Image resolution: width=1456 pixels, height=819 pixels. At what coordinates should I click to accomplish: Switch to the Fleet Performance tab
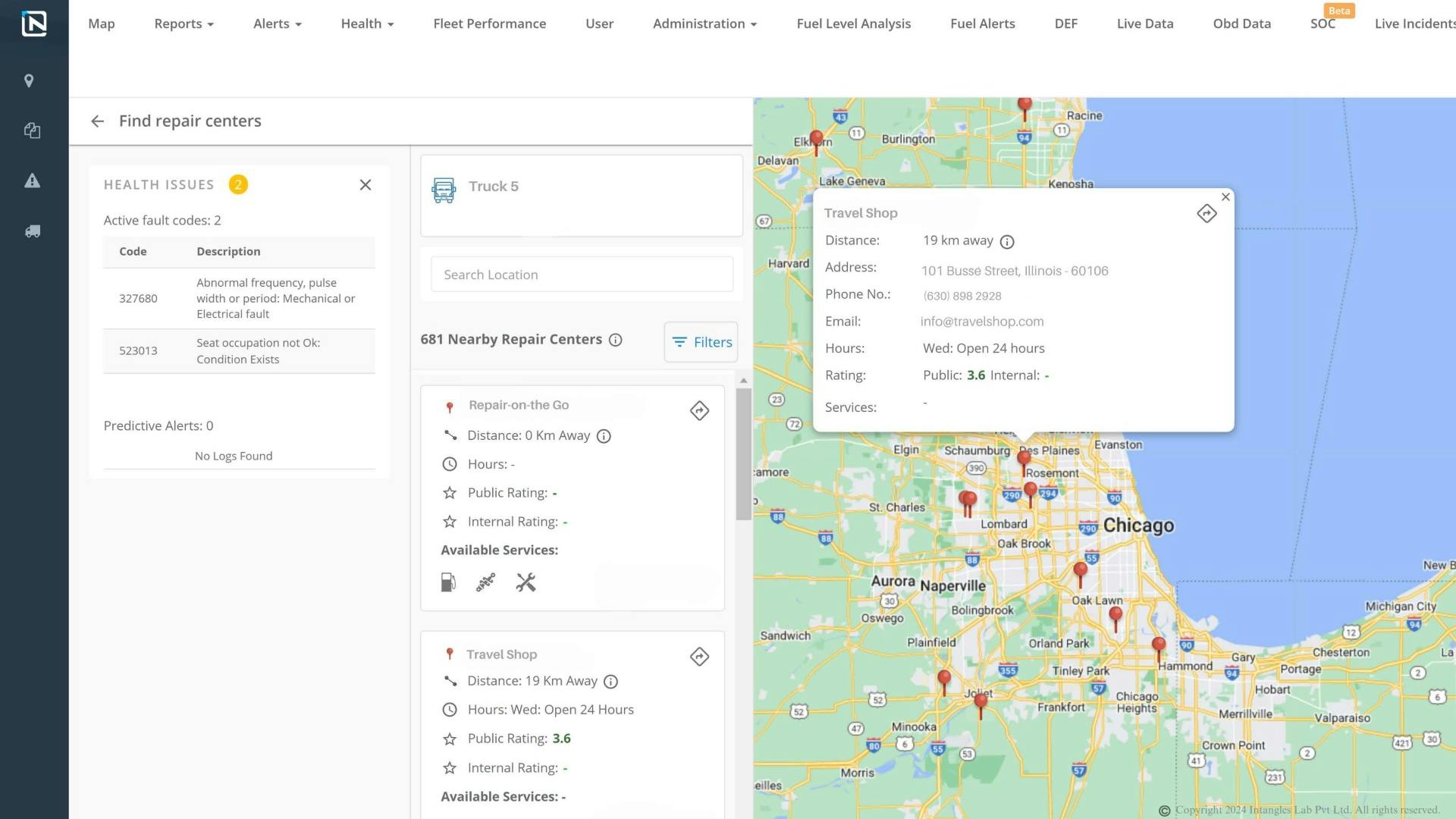[489, 24]
